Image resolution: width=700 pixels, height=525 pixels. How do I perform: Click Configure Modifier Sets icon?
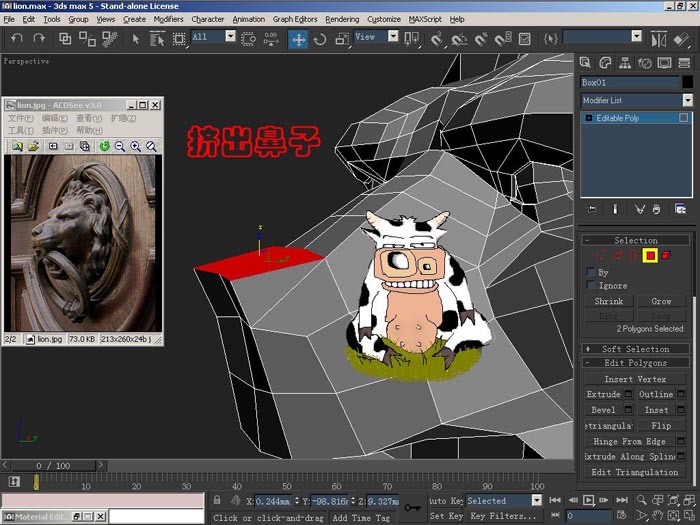pyautogui.click(x=680, y=209)
